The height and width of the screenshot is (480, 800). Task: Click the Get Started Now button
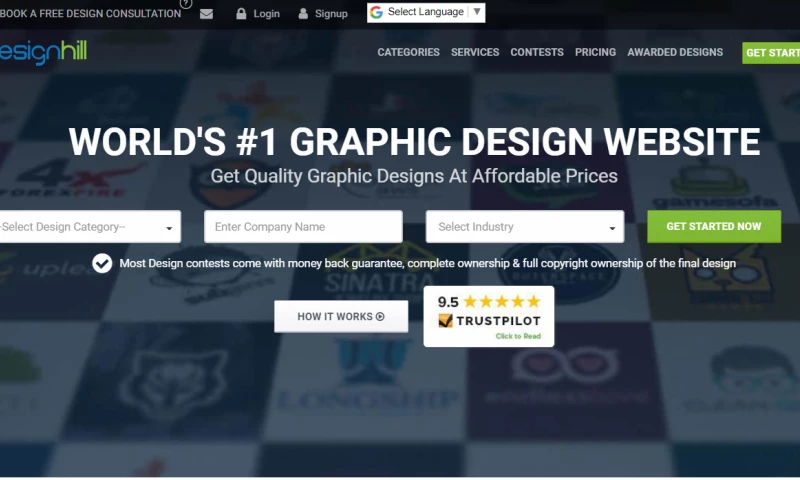pyautogui.click(x=714, y=226)
